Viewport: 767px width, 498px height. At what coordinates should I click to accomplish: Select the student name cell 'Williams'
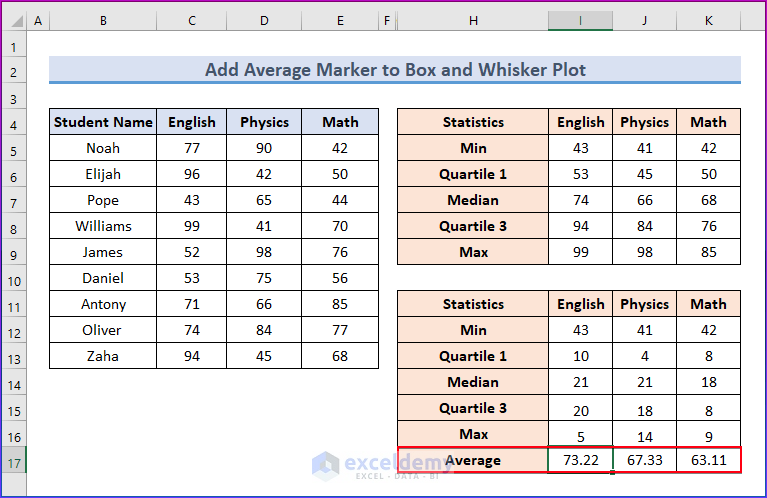(x=103, y=226)
